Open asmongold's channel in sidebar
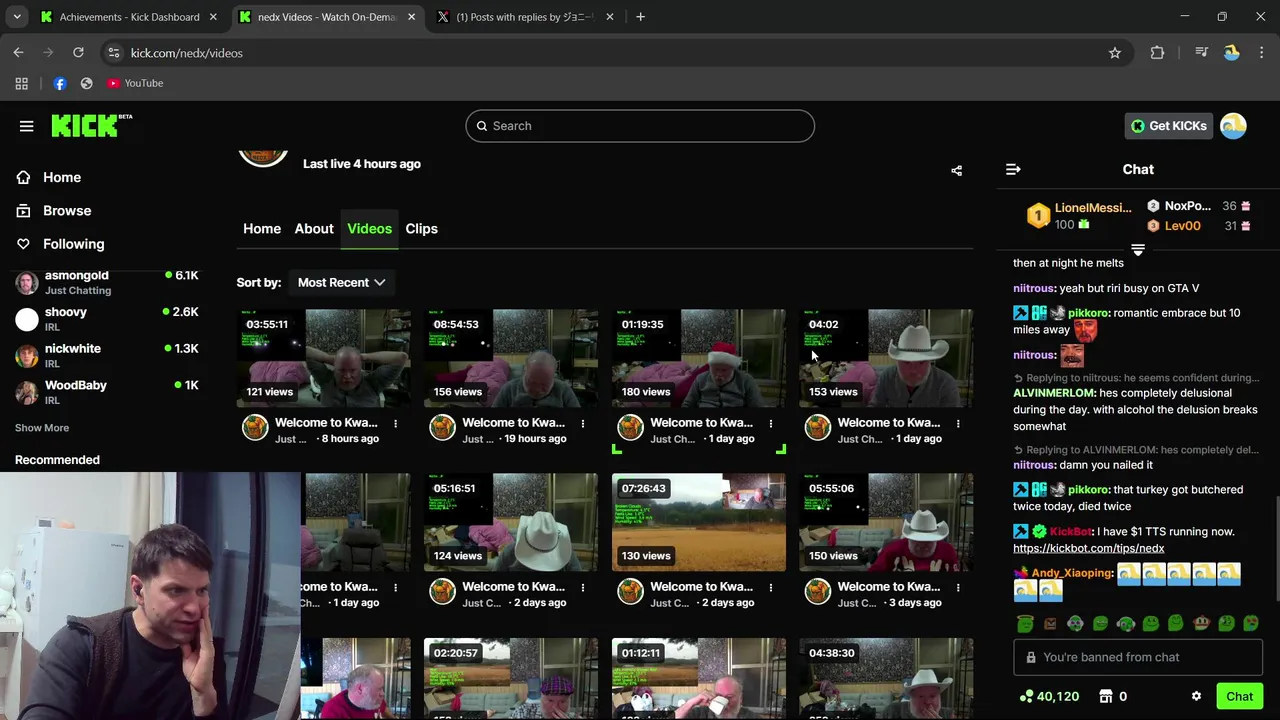This screenshot has height=720, width=1280. click(x=107, y=283)
